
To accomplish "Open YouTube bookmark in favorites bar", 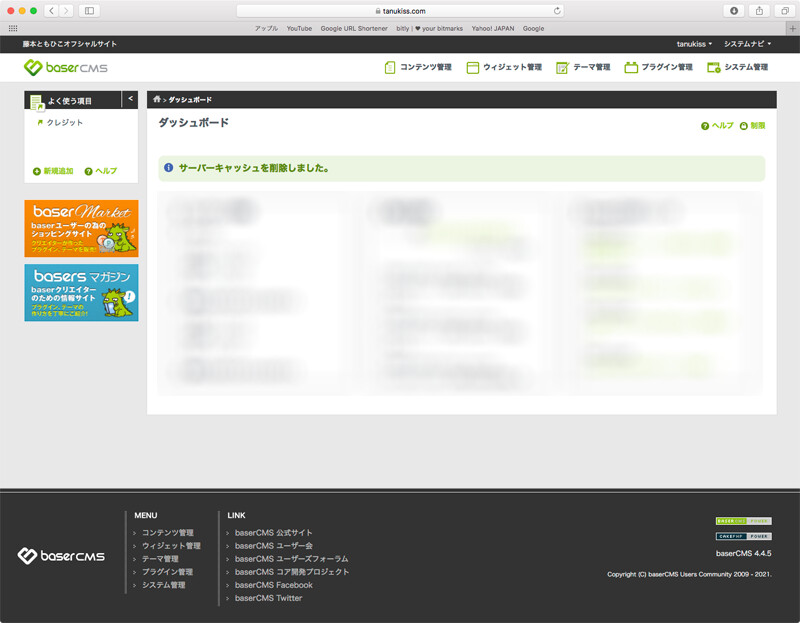I will (x=299, y=29).
